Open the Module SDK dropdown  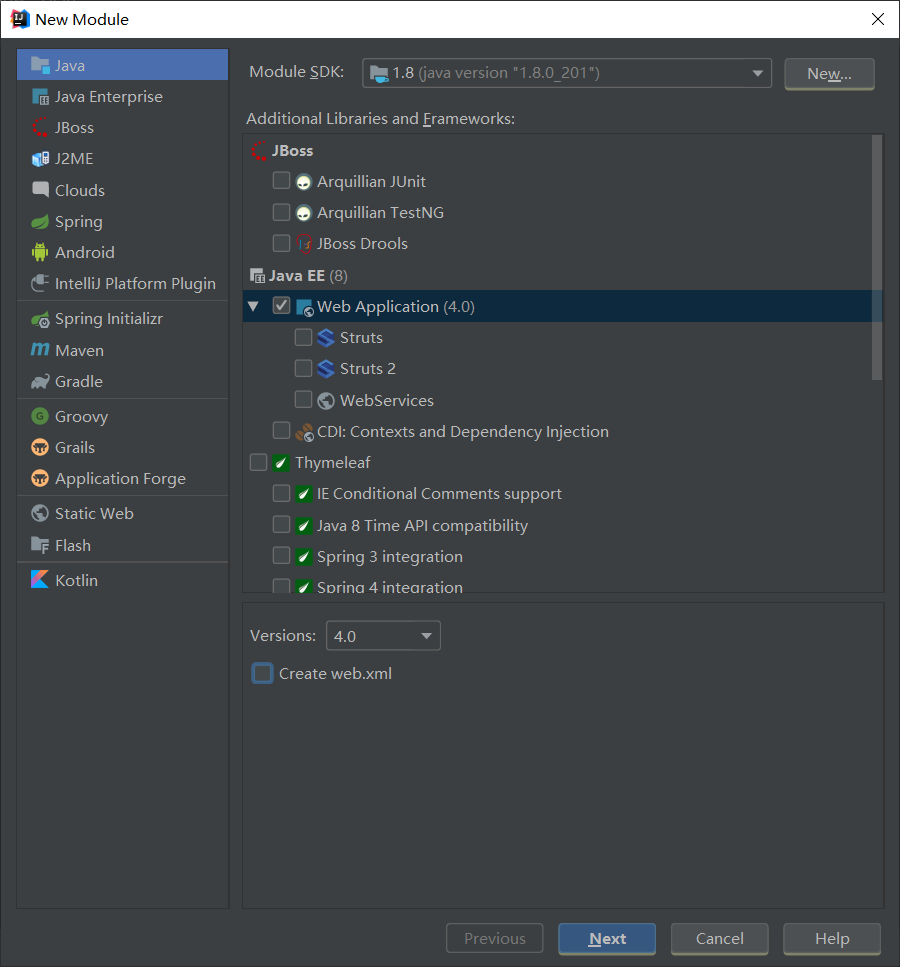click(x=567, y=73)
